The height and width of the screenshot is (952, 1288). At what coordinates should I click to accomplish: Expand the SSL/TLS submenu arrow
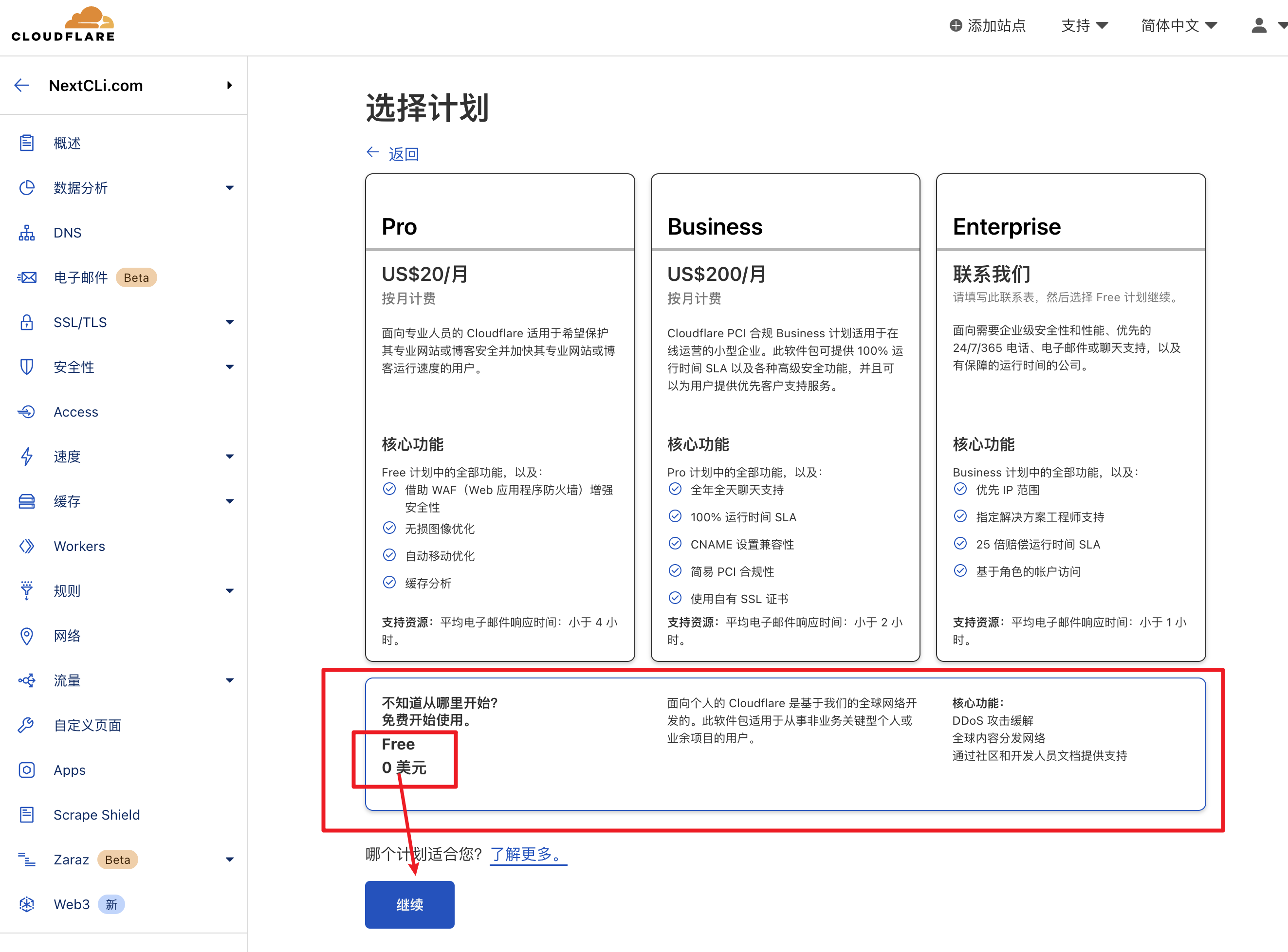pos(229,322)
